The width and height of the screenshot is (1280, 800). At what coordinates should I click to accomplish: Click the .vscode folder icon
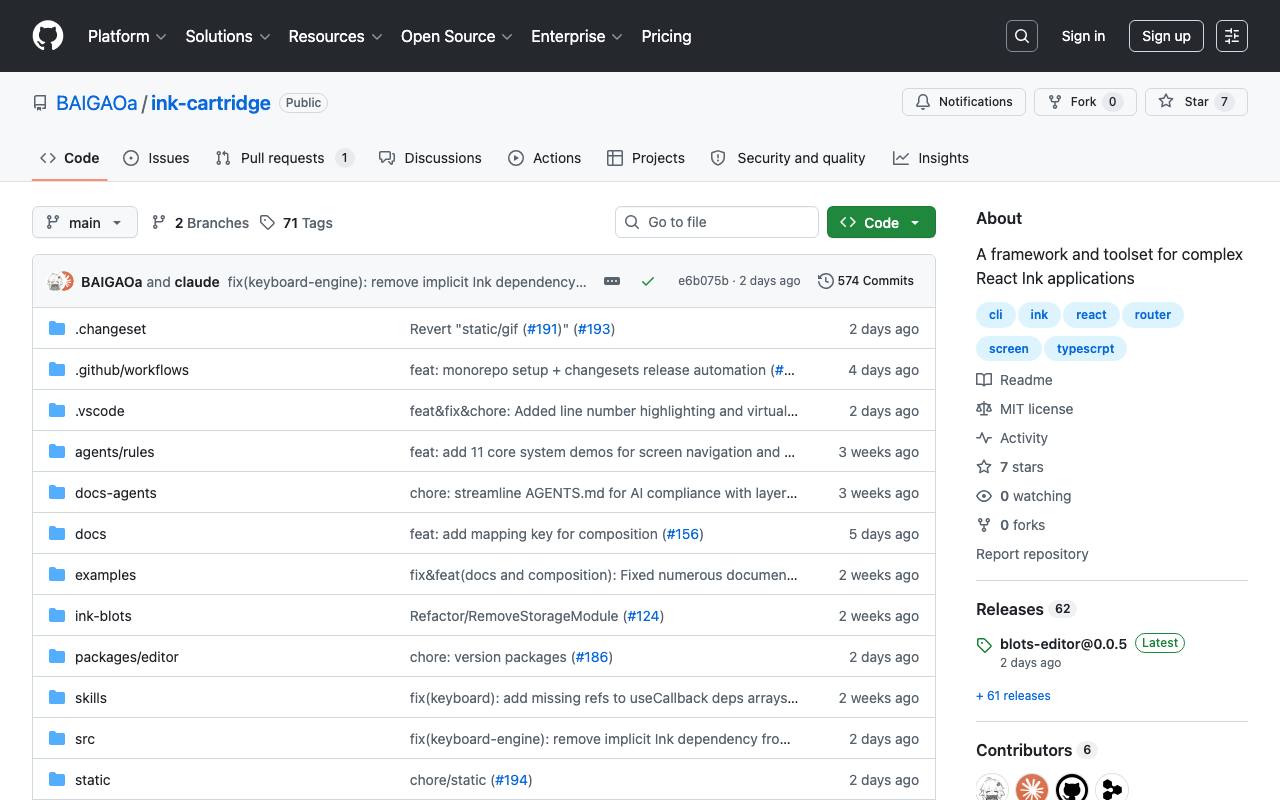57,411
